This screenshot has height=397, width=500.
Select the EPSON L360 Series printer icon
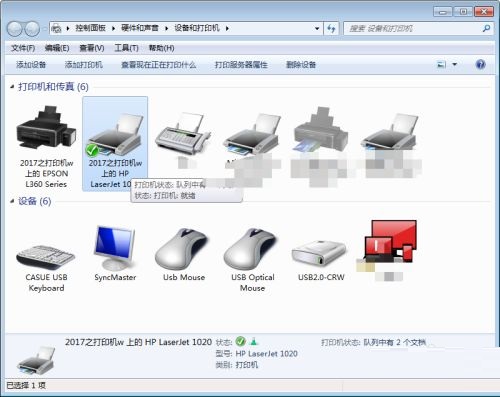(x=46, y=127)
